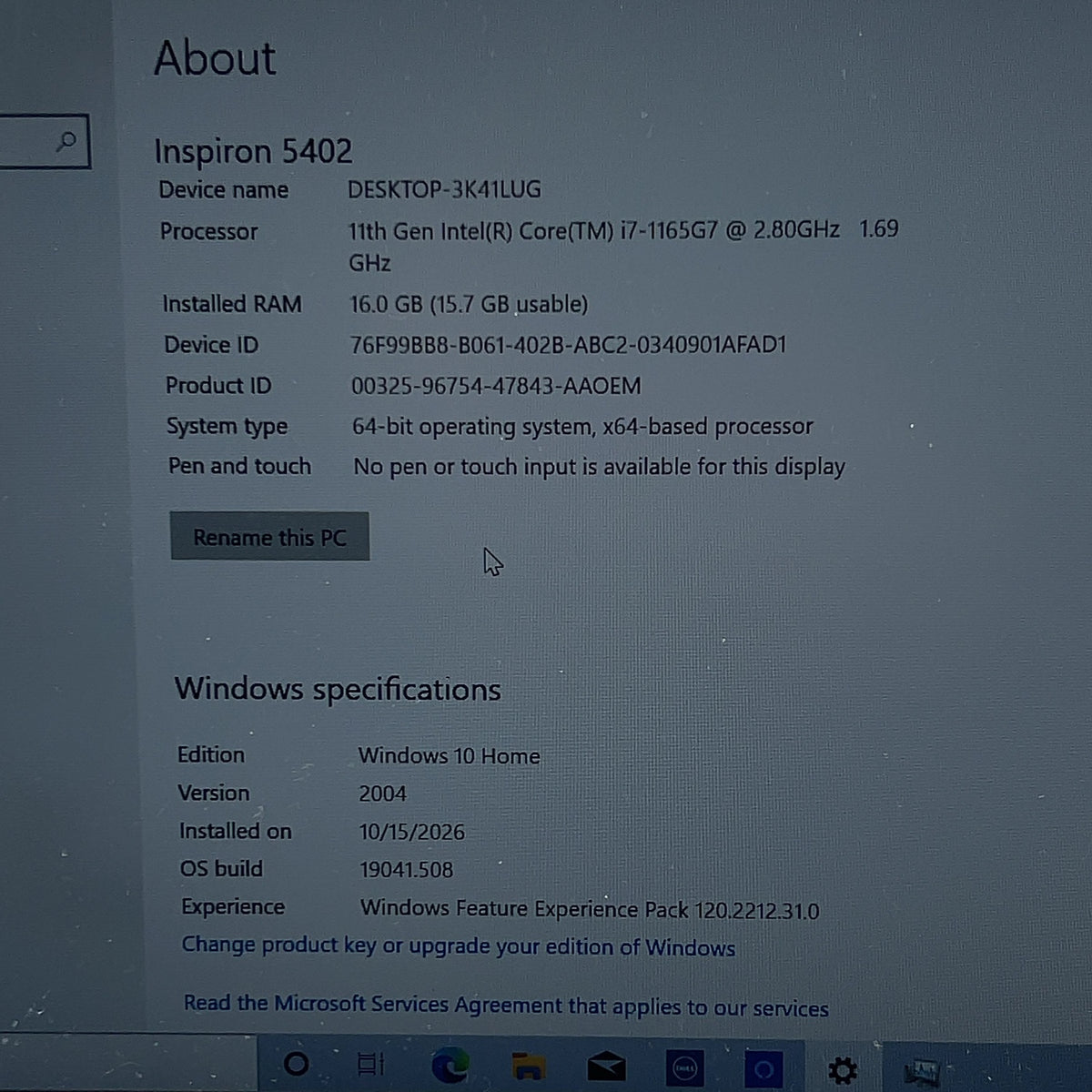Select the OS build value 19041.508
Viewport: 1092px width, 1092px height.
point(406,870)
